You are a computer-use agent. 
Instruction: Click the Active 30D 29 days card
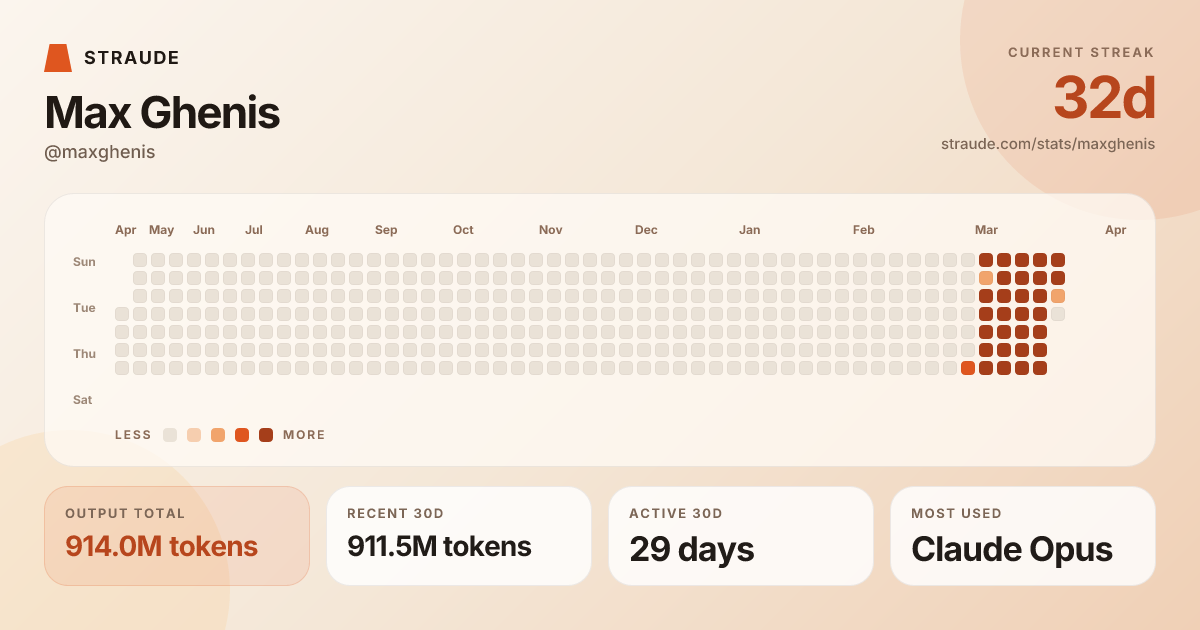pos(741,536)
